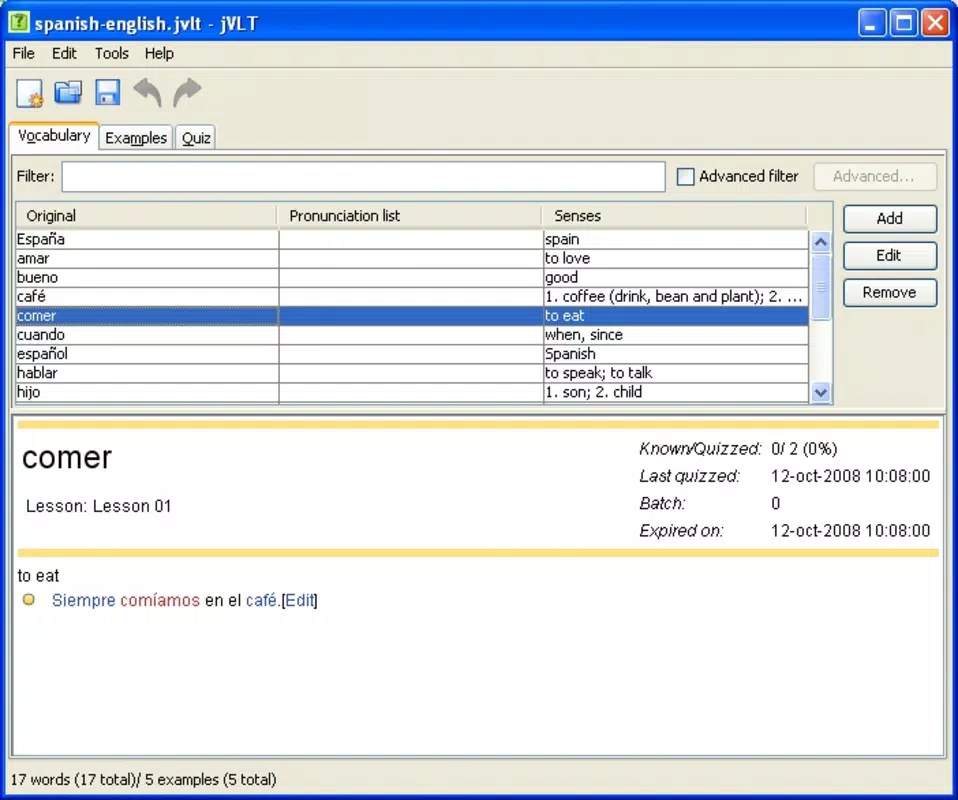Click the vocabulary list scrollbar thumb
Viewport: 958px width, 800px height.
click(x=821, y=286)
